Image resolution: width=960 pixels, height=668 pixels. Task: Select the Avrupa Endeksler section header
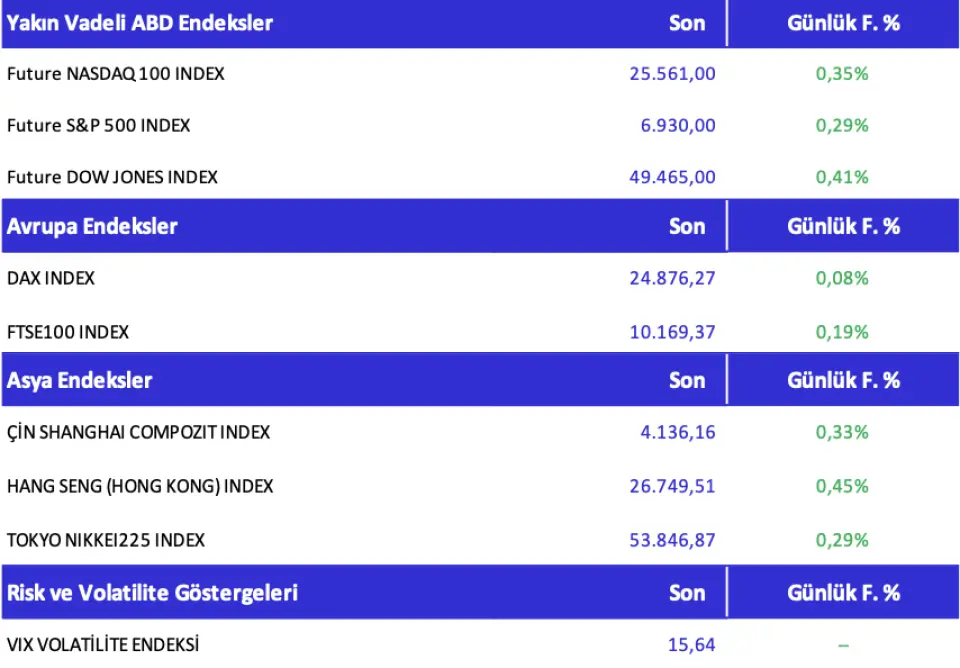pos(92,226)
